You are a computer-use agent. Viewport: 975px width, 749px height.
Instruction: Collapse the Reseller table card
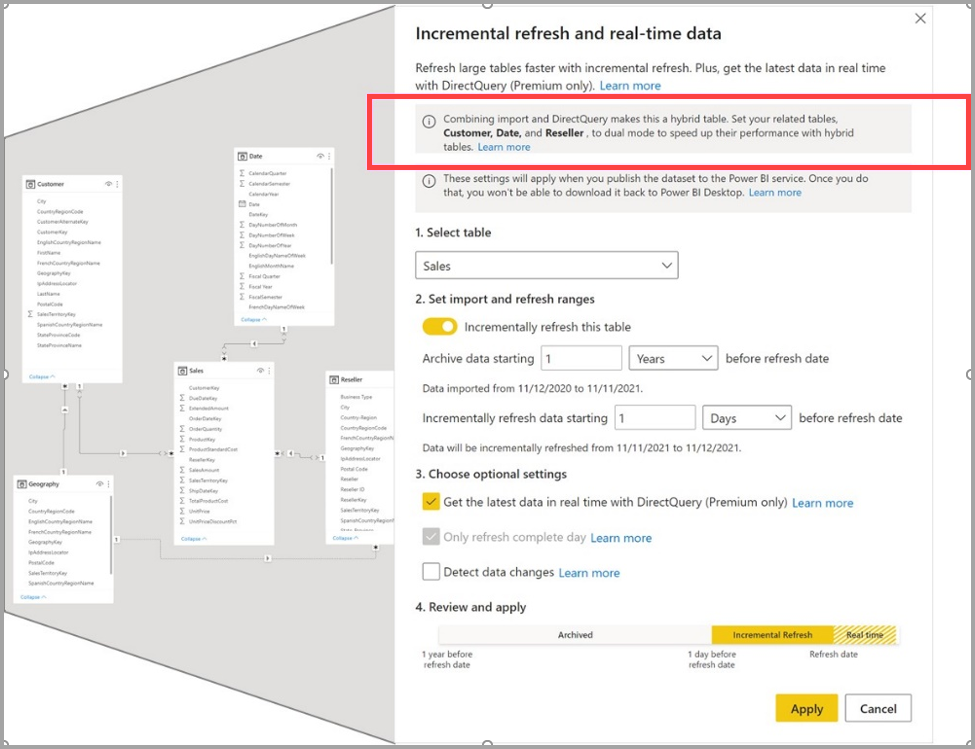pos(345,538)
